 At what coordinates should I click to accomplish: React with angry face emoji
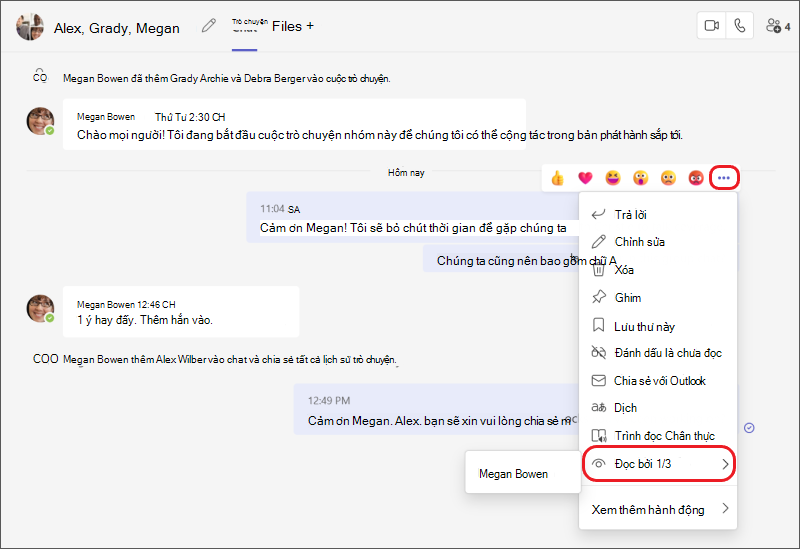pos(696,178)
